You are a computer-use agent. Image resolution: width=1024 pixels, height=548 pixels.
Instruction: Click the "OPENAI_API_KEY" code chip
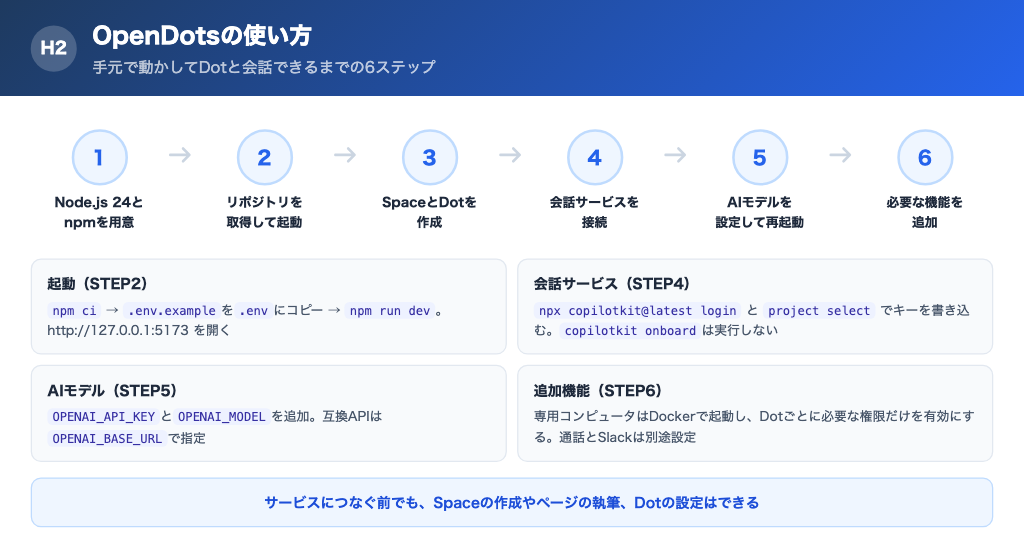(103, 417)
